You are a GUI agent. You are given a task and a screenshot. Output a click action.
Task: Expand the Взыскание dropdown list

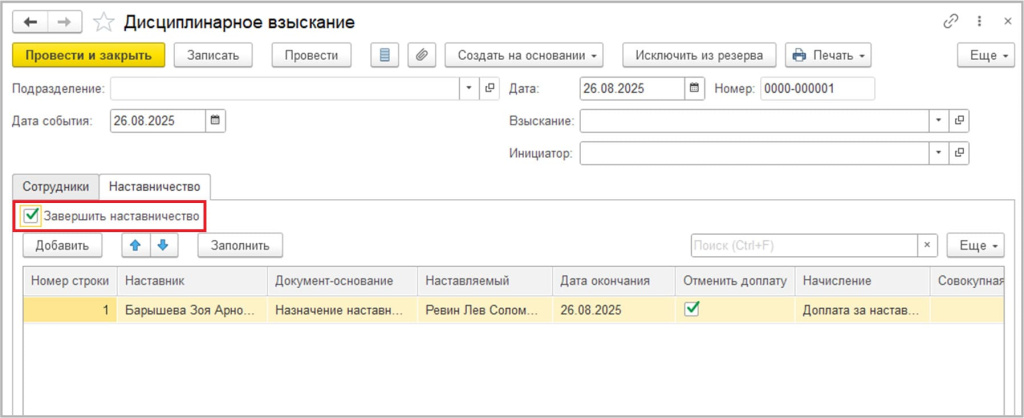938,121
